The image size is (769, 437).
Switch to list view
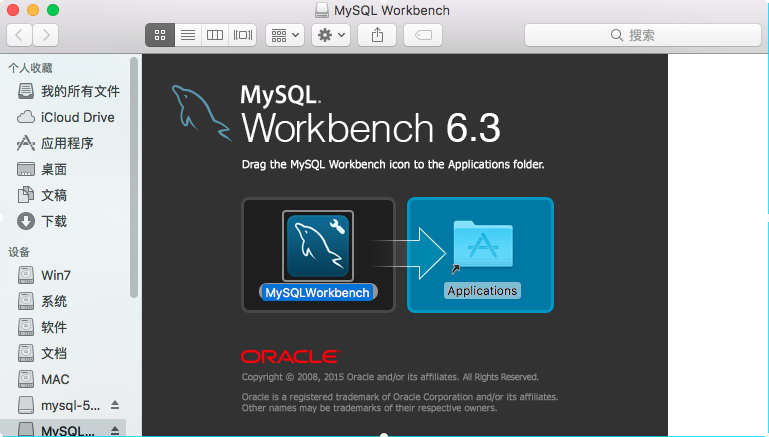tap(188, 35)
